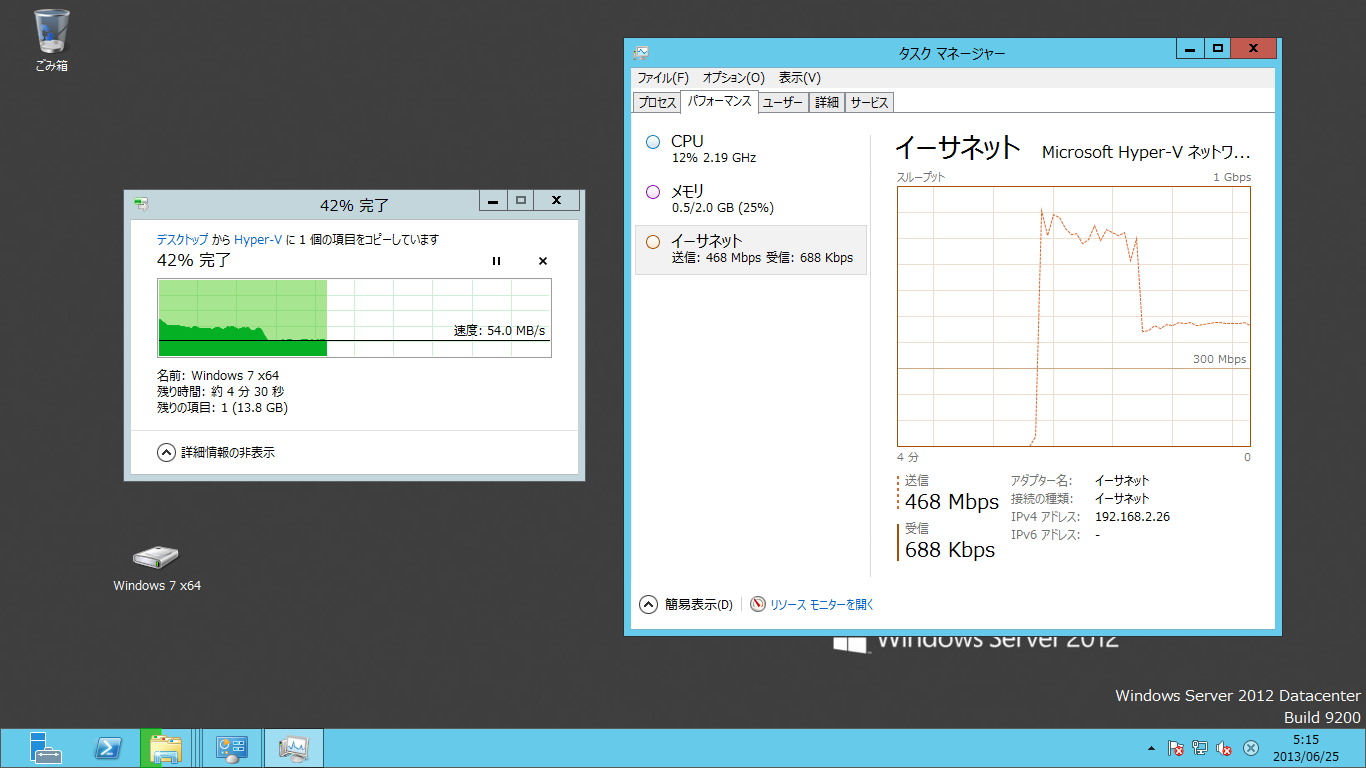
Task: Switch to the プロセス tab
Action: tap(657, 102)
